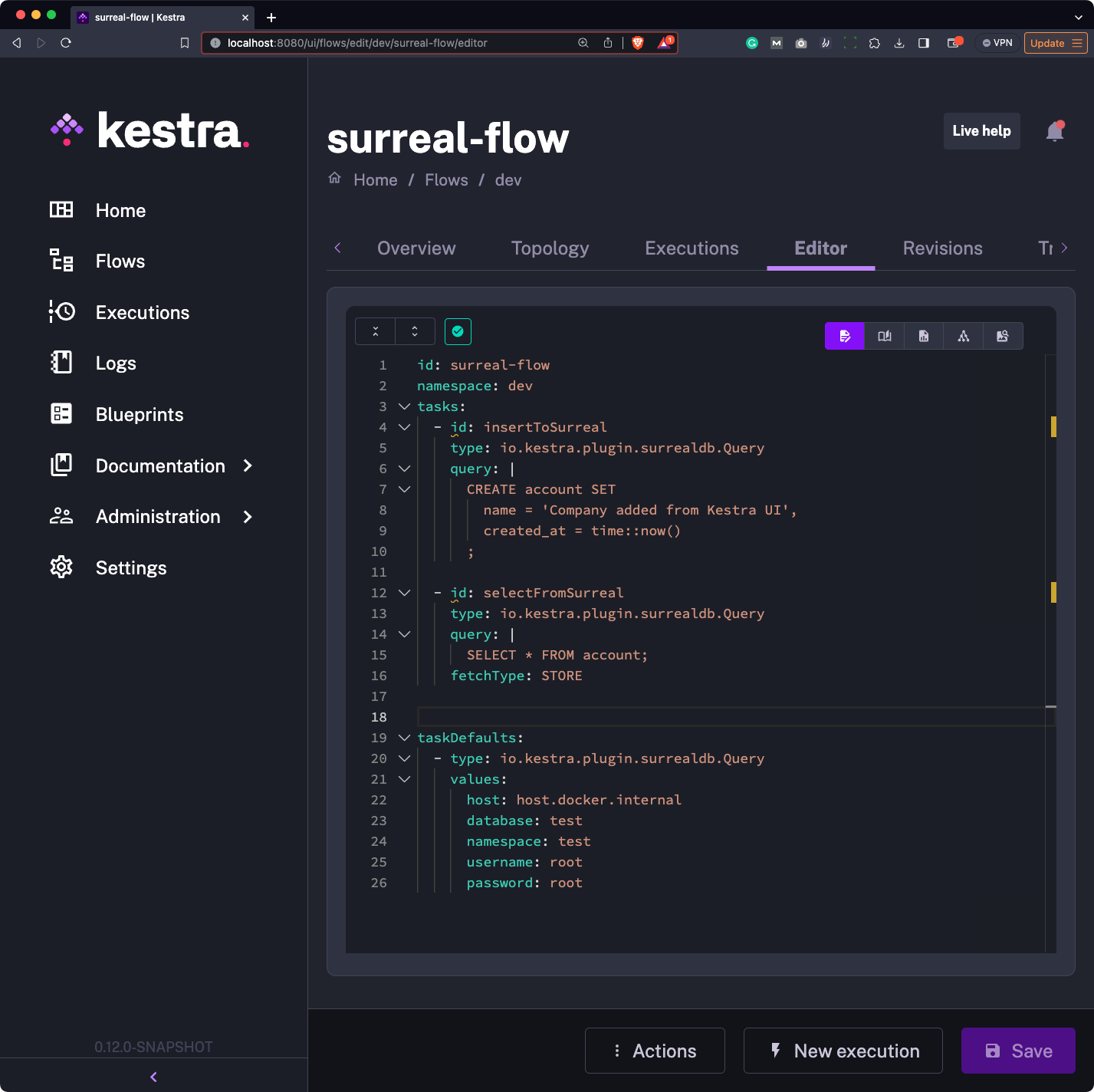Expand the Administration menu

(x=156, y=516)
